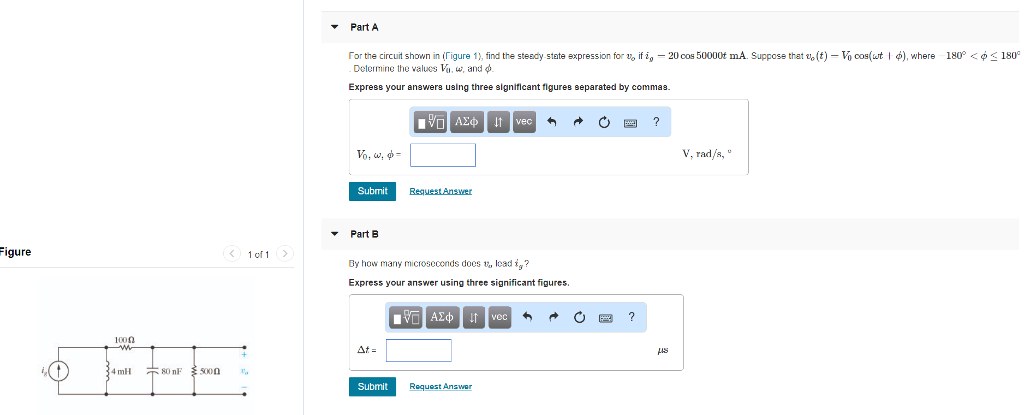Screen dimensions: 1024x415
Task: Go to previous figure arrow
Action: 232,253
